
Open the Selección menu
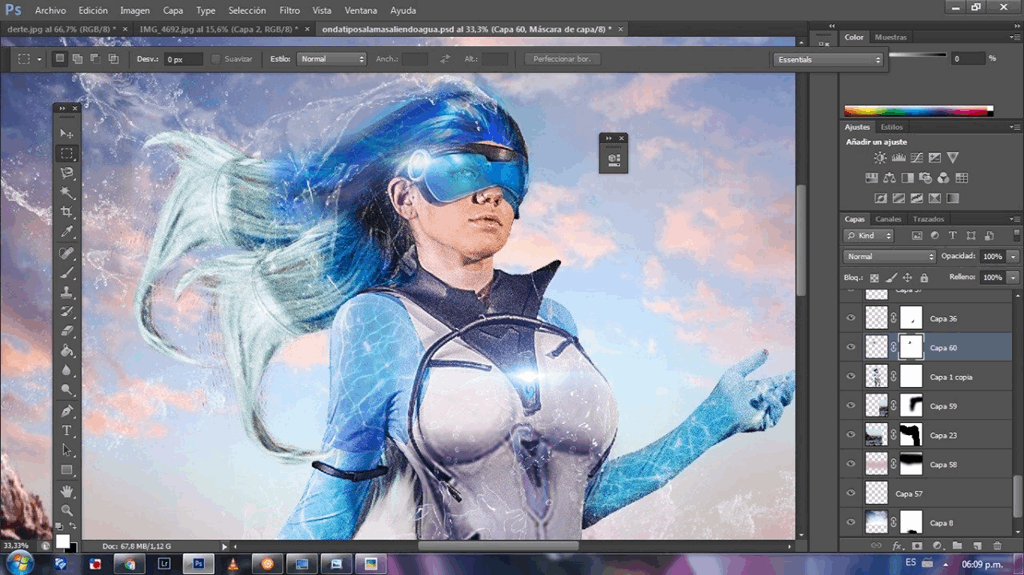coord(247,10)
